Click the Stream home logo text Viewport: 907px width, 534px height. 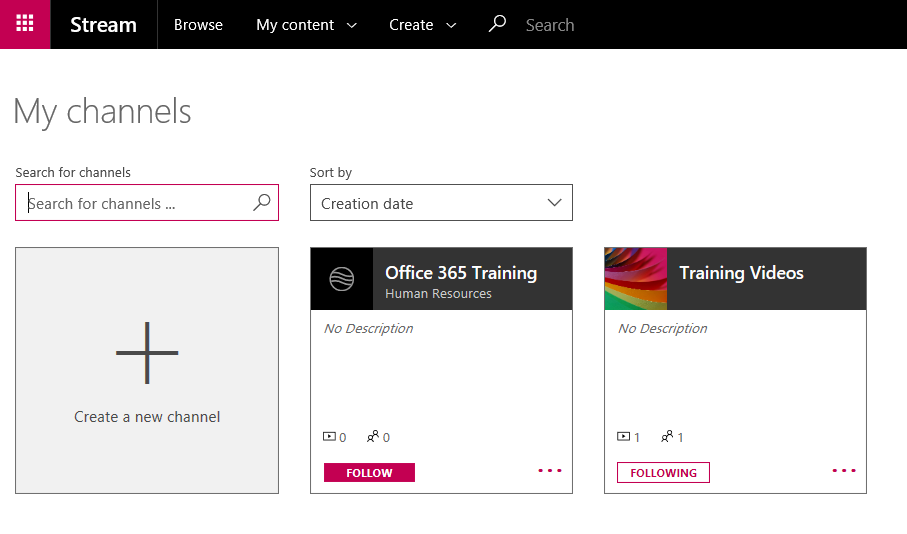(x=103, y=25)
